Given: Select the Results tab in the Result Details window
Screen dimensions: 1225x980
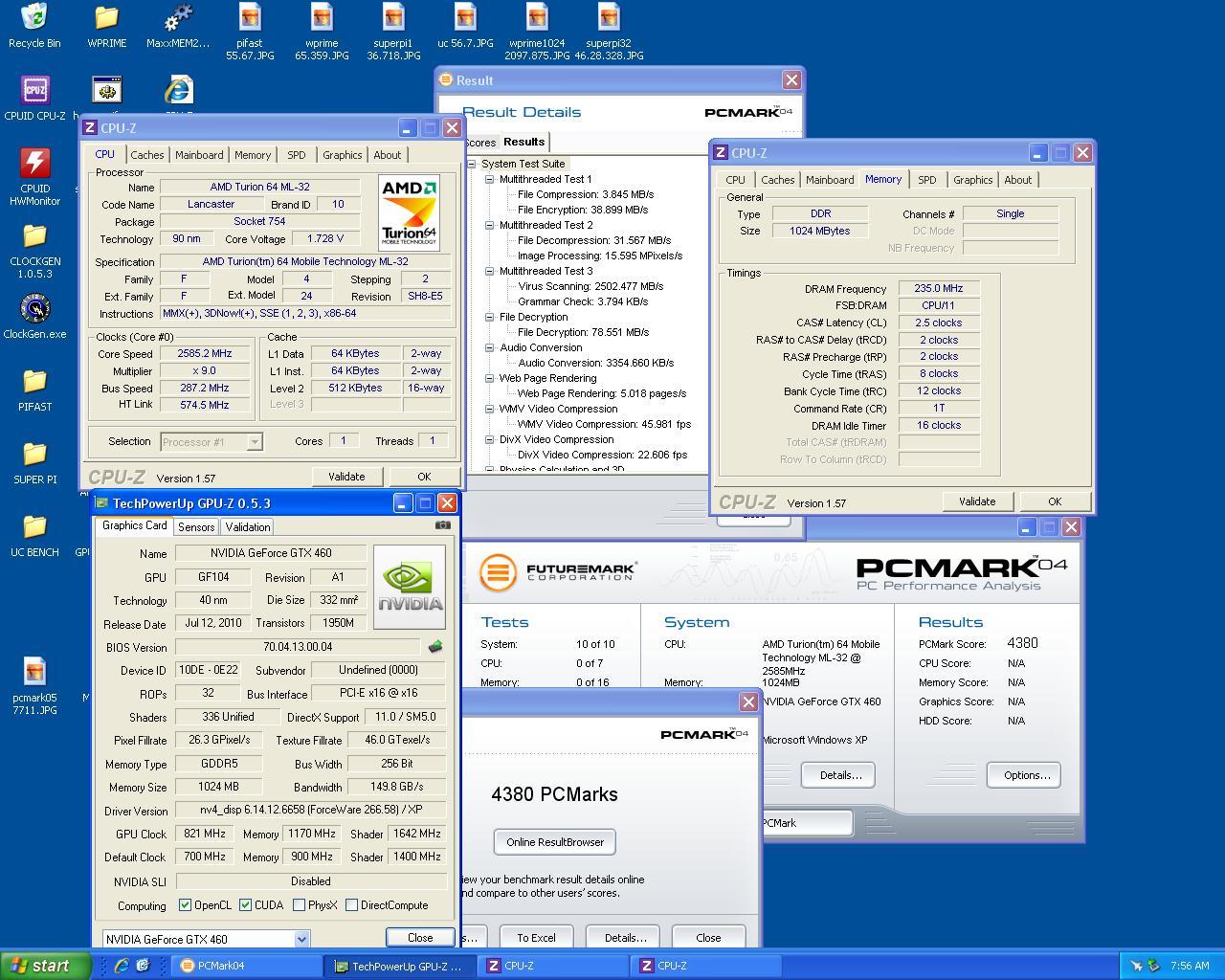Looking at the screenshot, I should [524, 142].
